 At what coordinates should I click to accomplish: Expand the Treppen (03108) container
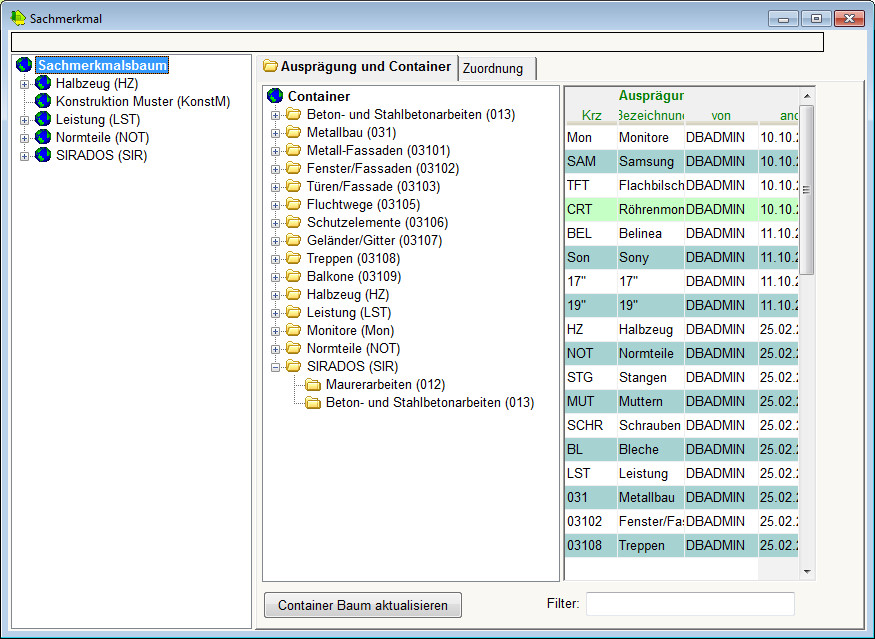[x=275, y=259]
